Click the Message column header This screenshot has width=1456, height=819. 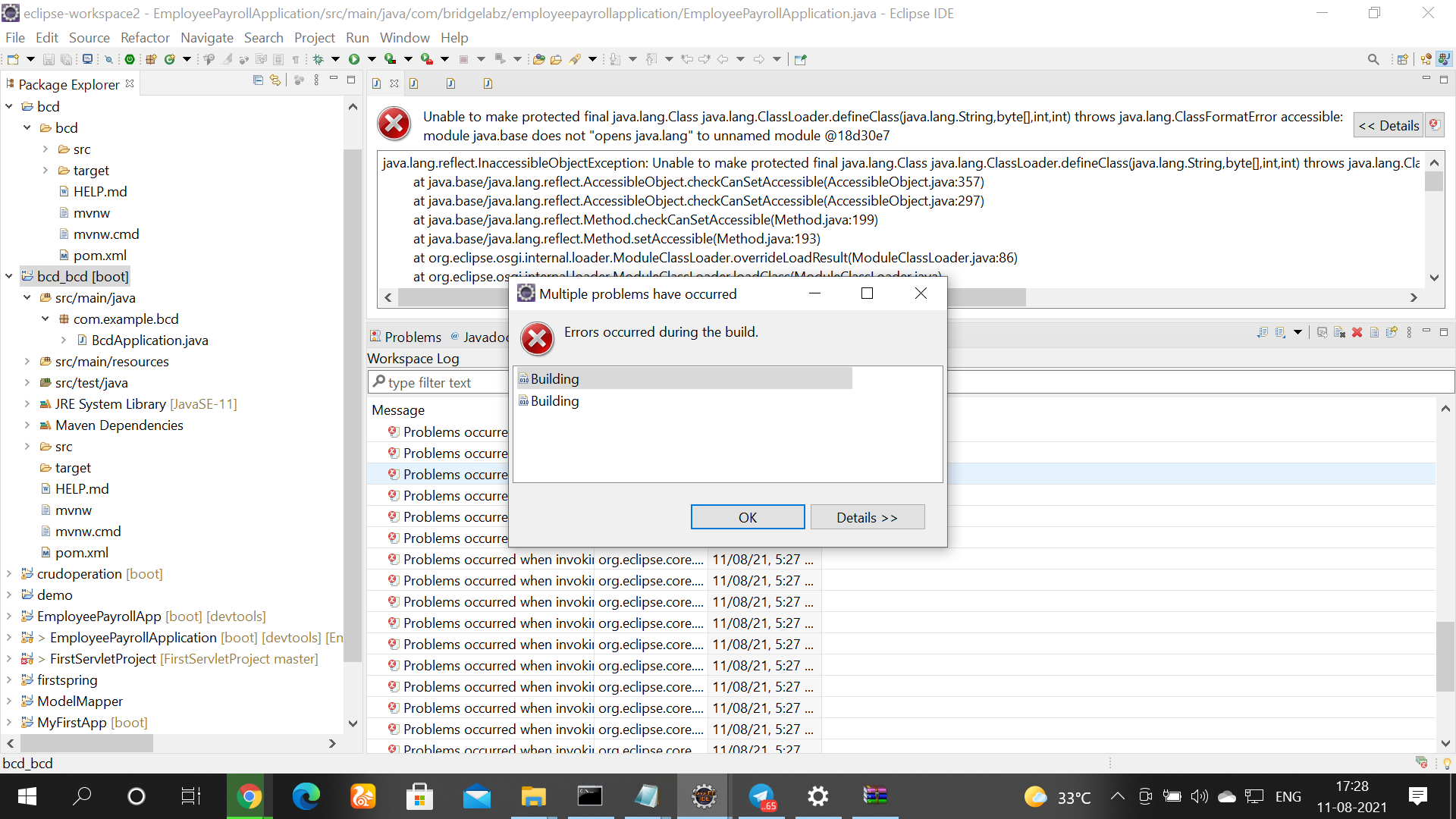click(x=398, y=409)
